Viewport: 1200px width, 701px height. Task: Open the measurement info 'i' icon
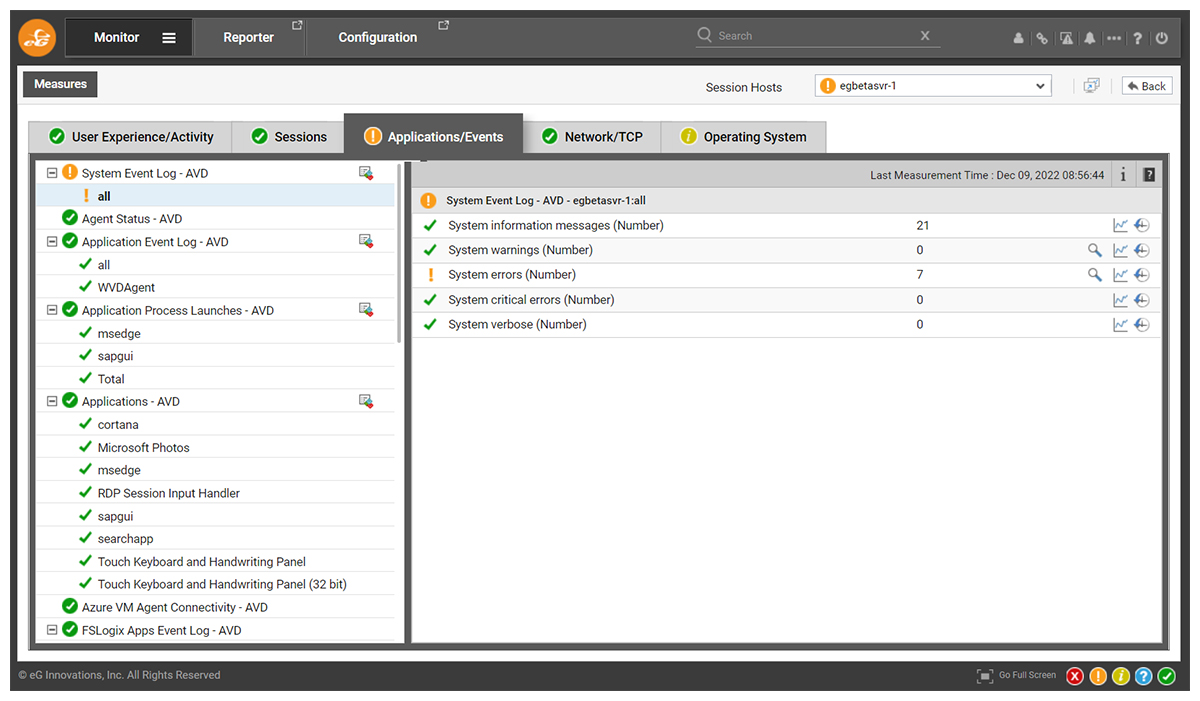click(1123, 175)
